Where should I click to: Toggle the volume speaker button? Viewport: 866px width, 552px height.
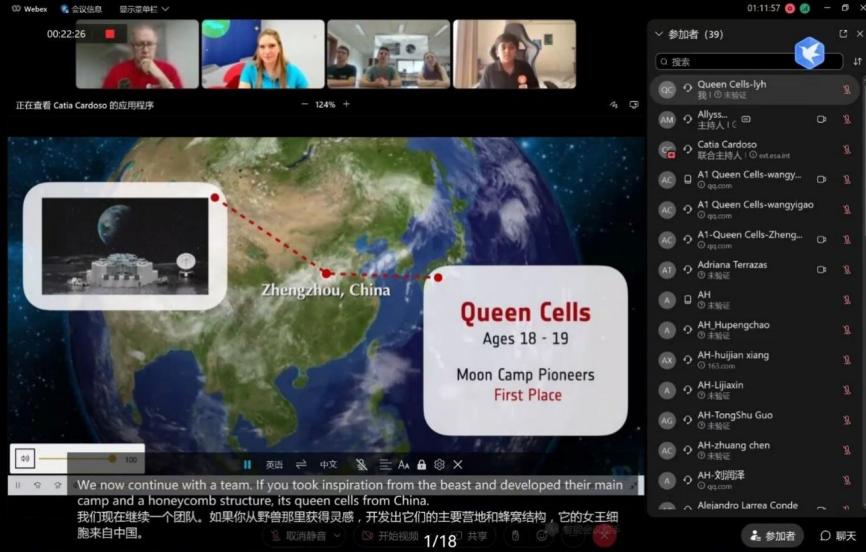(25, 459)
